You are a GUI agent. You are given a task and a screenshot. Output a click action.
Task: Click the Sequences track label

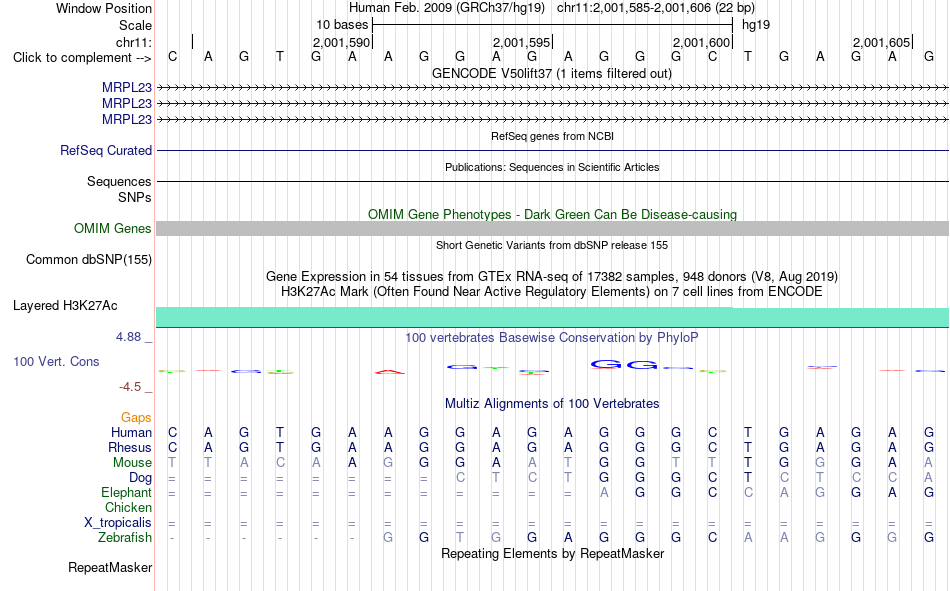(119, 181)
